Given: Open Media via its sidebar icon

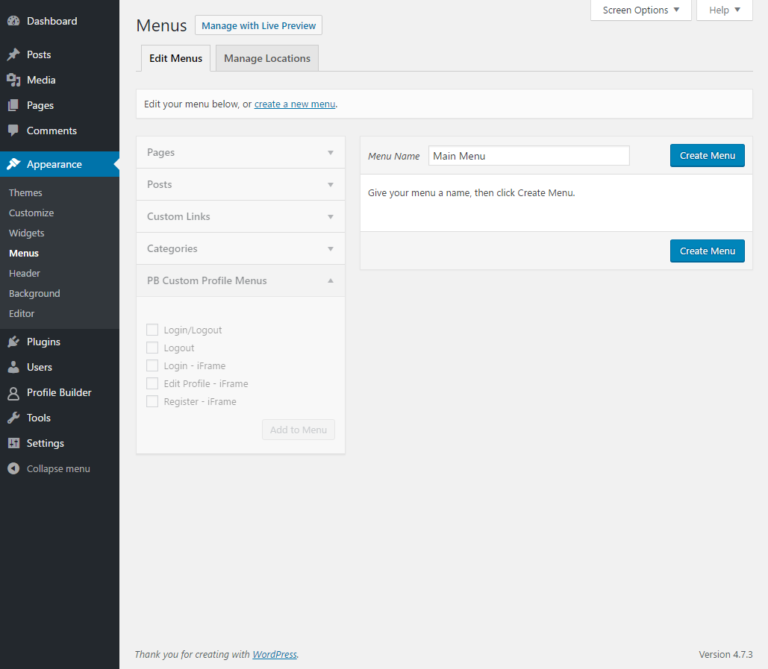Looking at the screenshot, I should click(x=13, y=80).
